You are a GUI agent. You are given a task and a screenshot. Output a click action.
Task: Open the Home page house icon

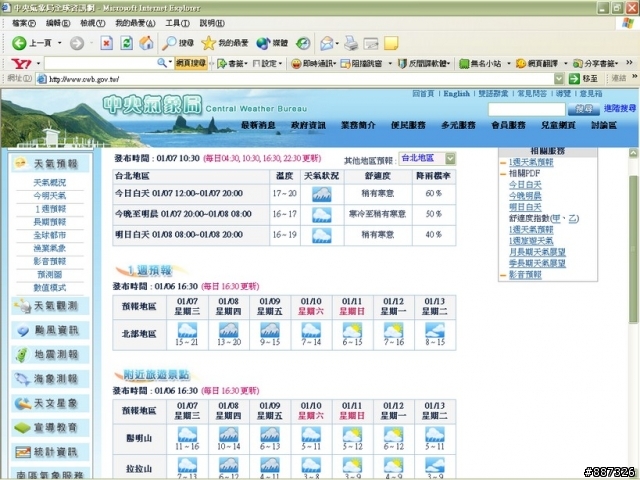coord(146,43)
